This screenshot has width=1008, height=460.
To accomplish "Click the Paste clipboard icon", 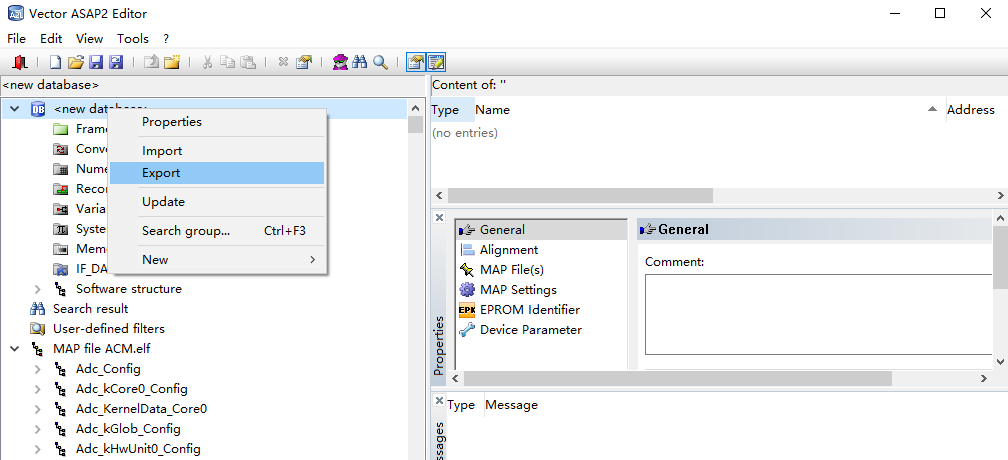I will click(x=248, y=62).
